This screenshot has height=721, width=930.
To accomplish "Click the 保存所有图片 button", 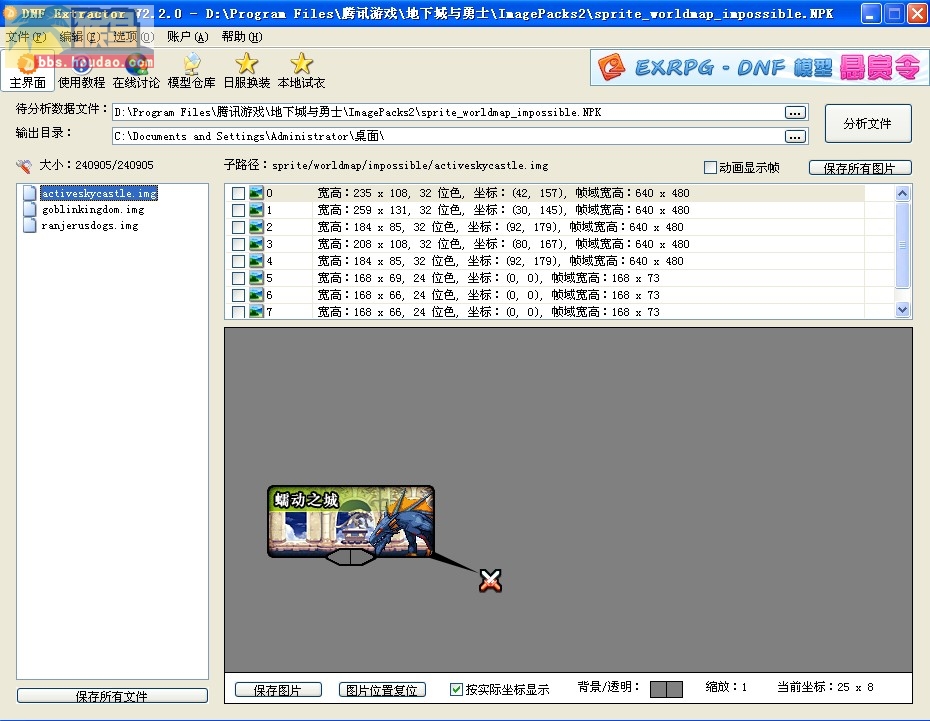I will tap(860, 168).
